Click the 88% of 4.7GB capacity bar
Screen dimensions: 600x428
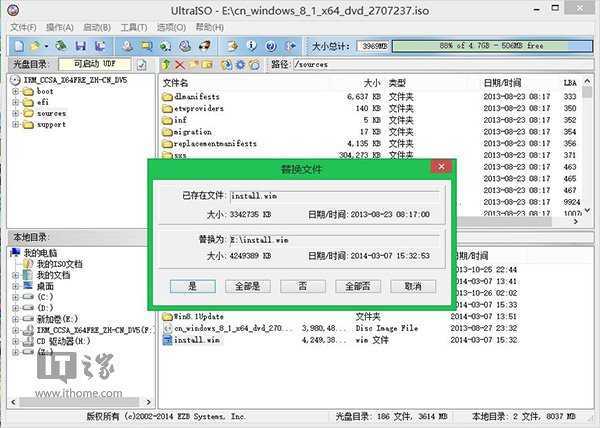click(x=492, y=46)
